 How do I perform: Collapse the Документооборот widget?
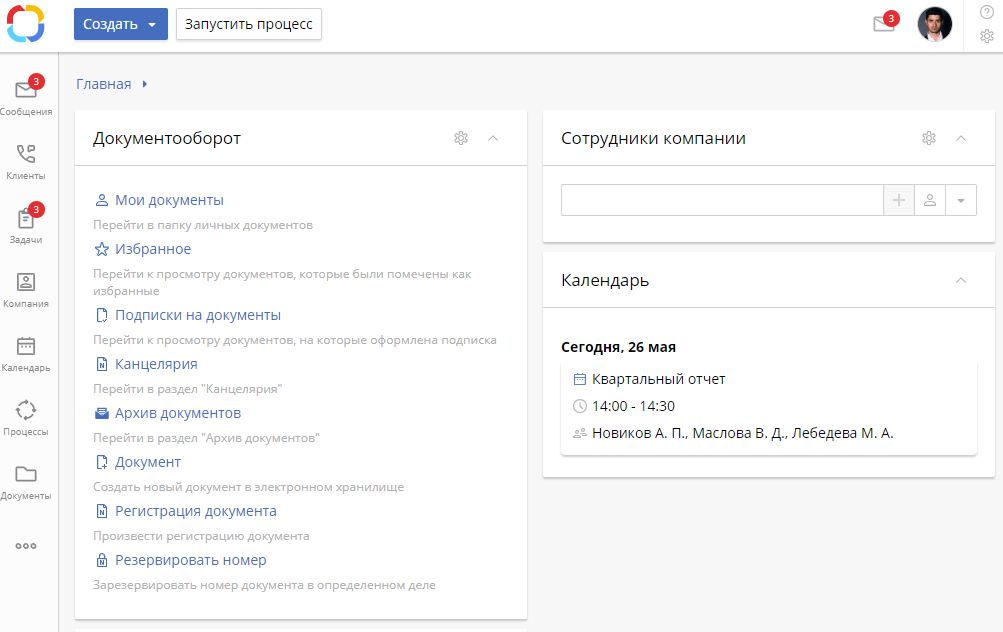click(x=493, y=138)
